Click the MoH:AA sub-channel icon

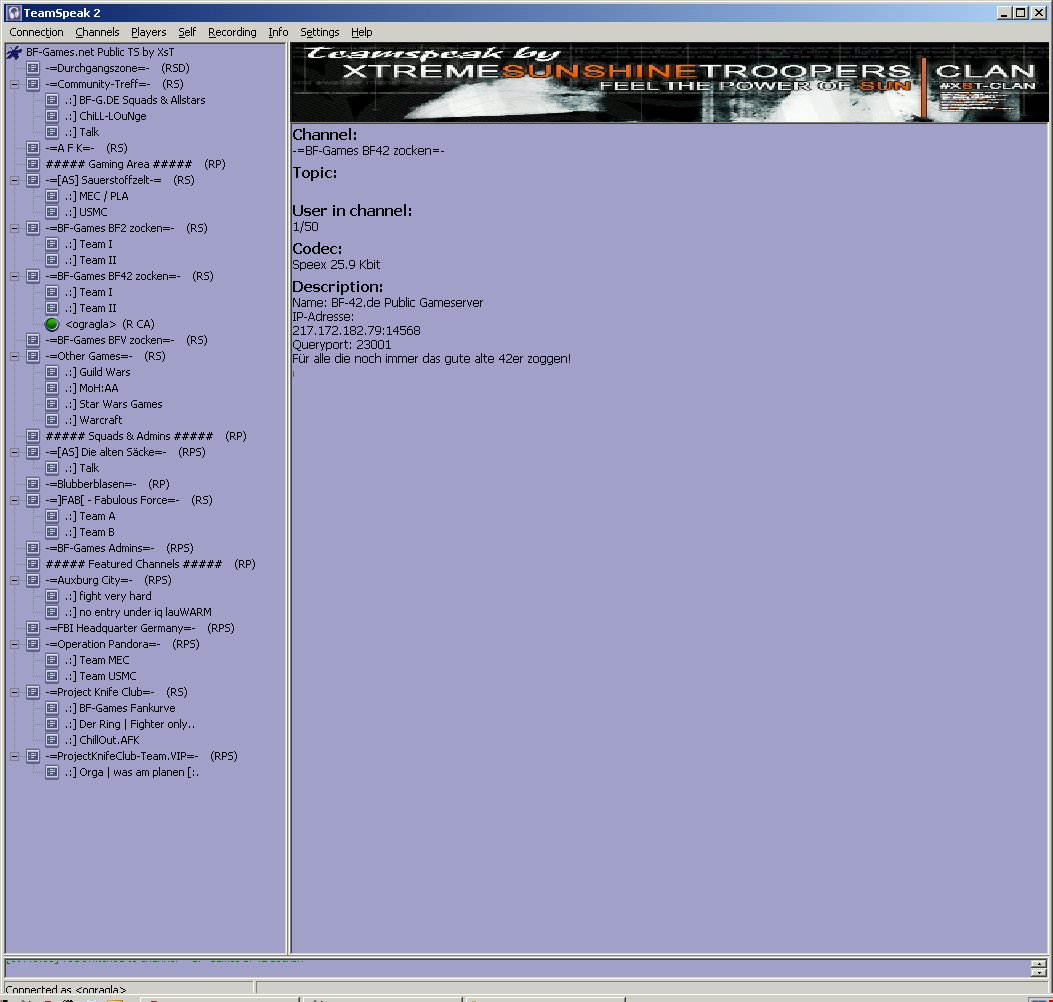pos(52,388)
